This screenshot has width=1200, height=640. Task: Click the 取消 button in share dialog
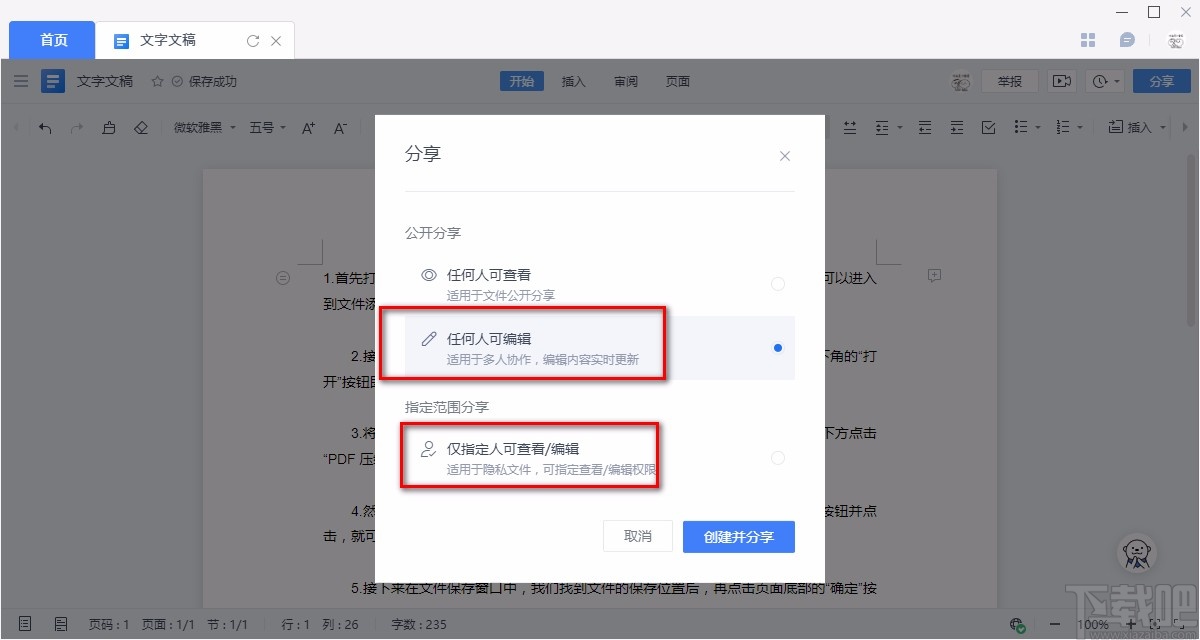tap(637, 536)
